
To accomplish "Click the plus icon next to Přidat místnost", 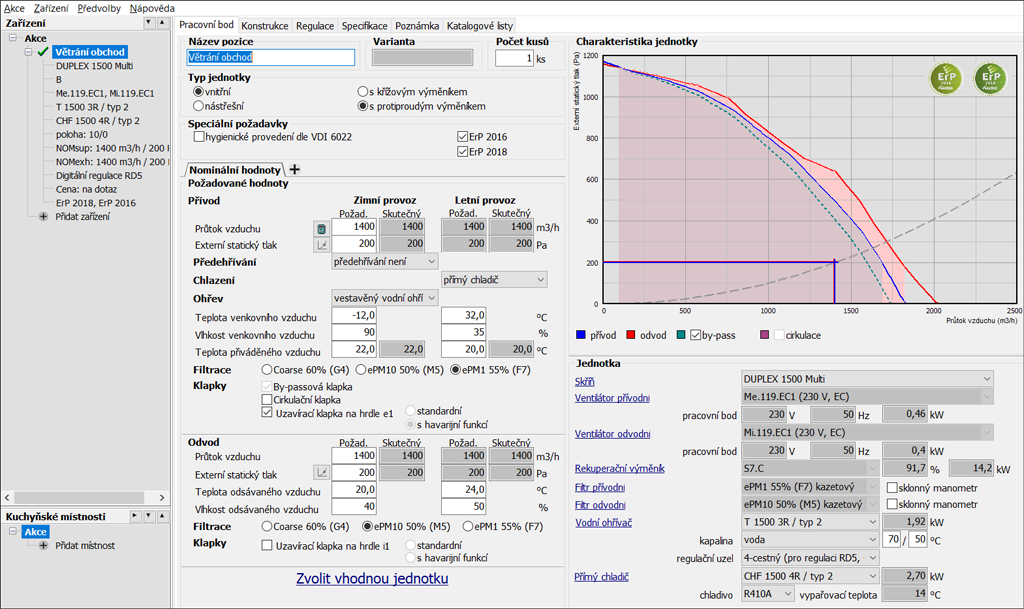I will point(43,546).
